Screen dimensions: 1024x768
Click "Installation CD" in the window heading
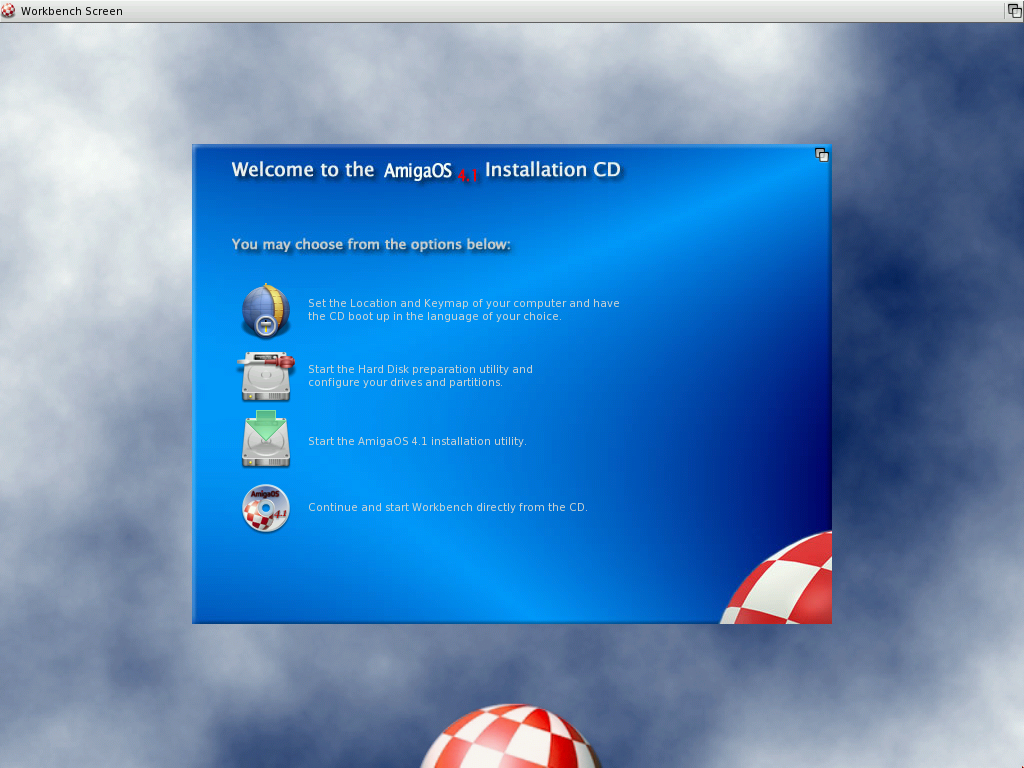(553, 170)
